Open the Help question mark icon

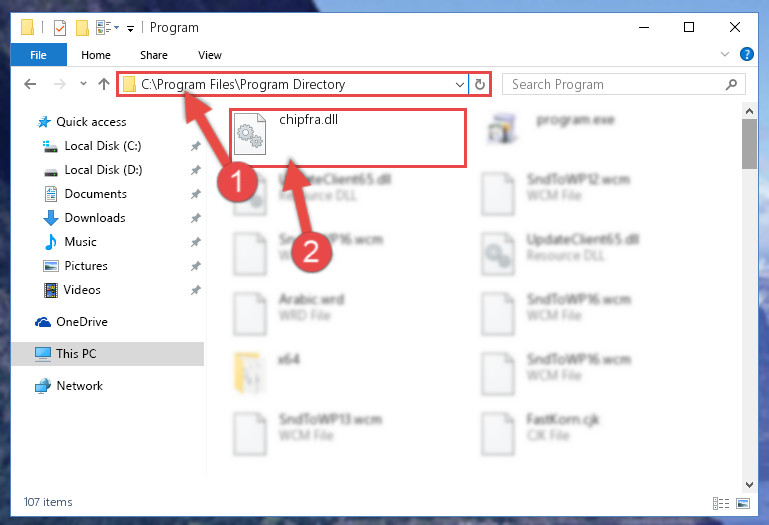pyautogui.click(x=746, y=54)
